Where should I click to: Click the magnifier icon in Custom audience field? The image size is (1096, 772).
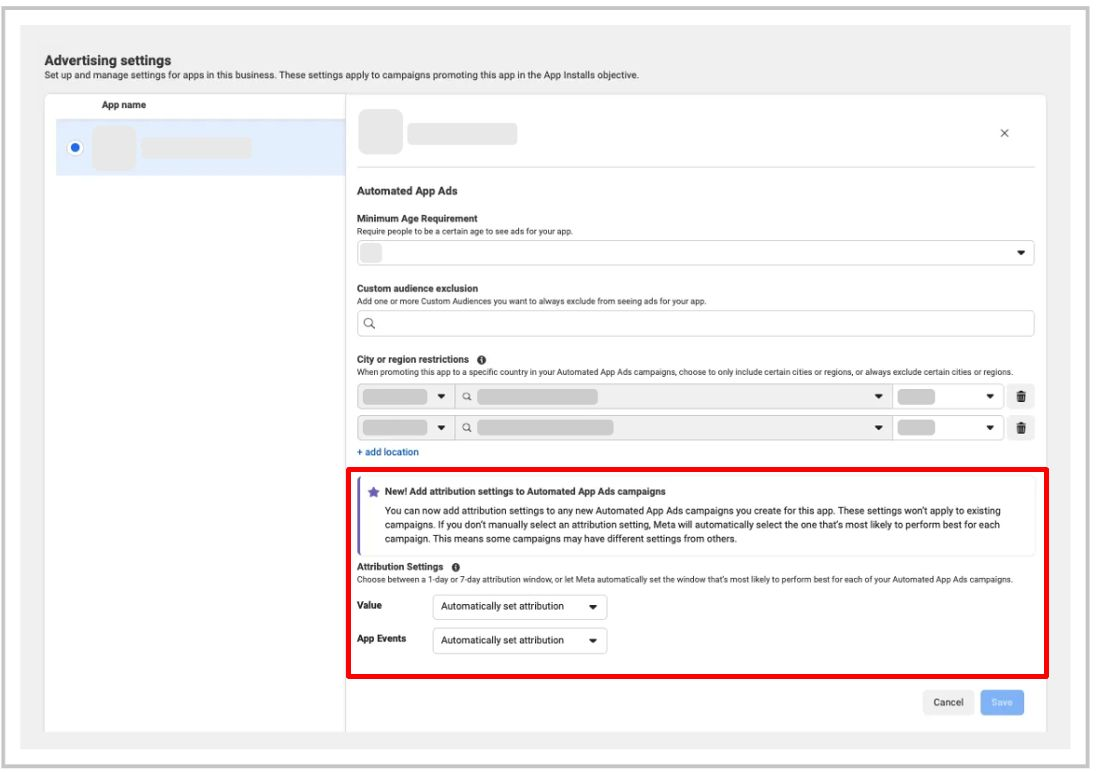click(369, 323)
